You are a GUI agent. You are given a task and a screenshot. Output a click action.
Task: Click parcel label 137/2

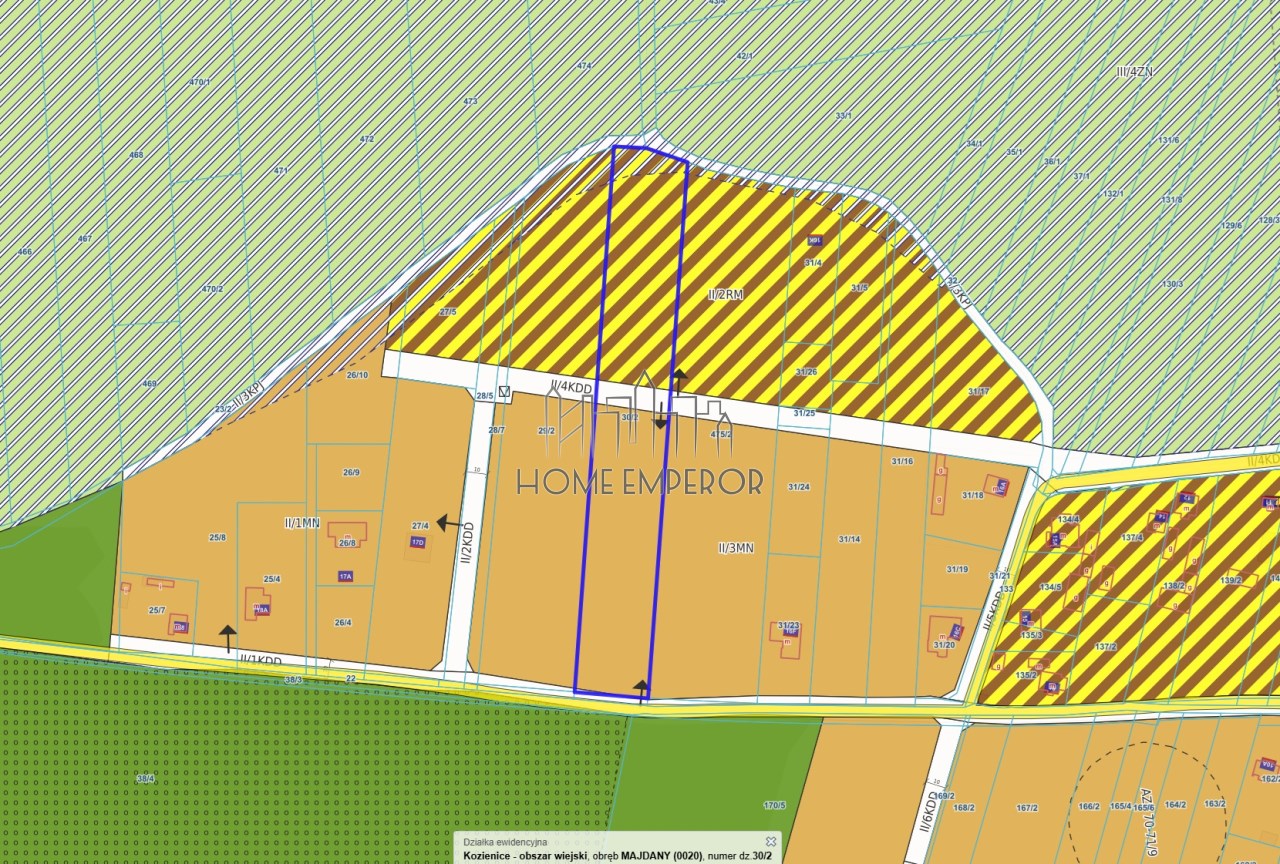1105,647
